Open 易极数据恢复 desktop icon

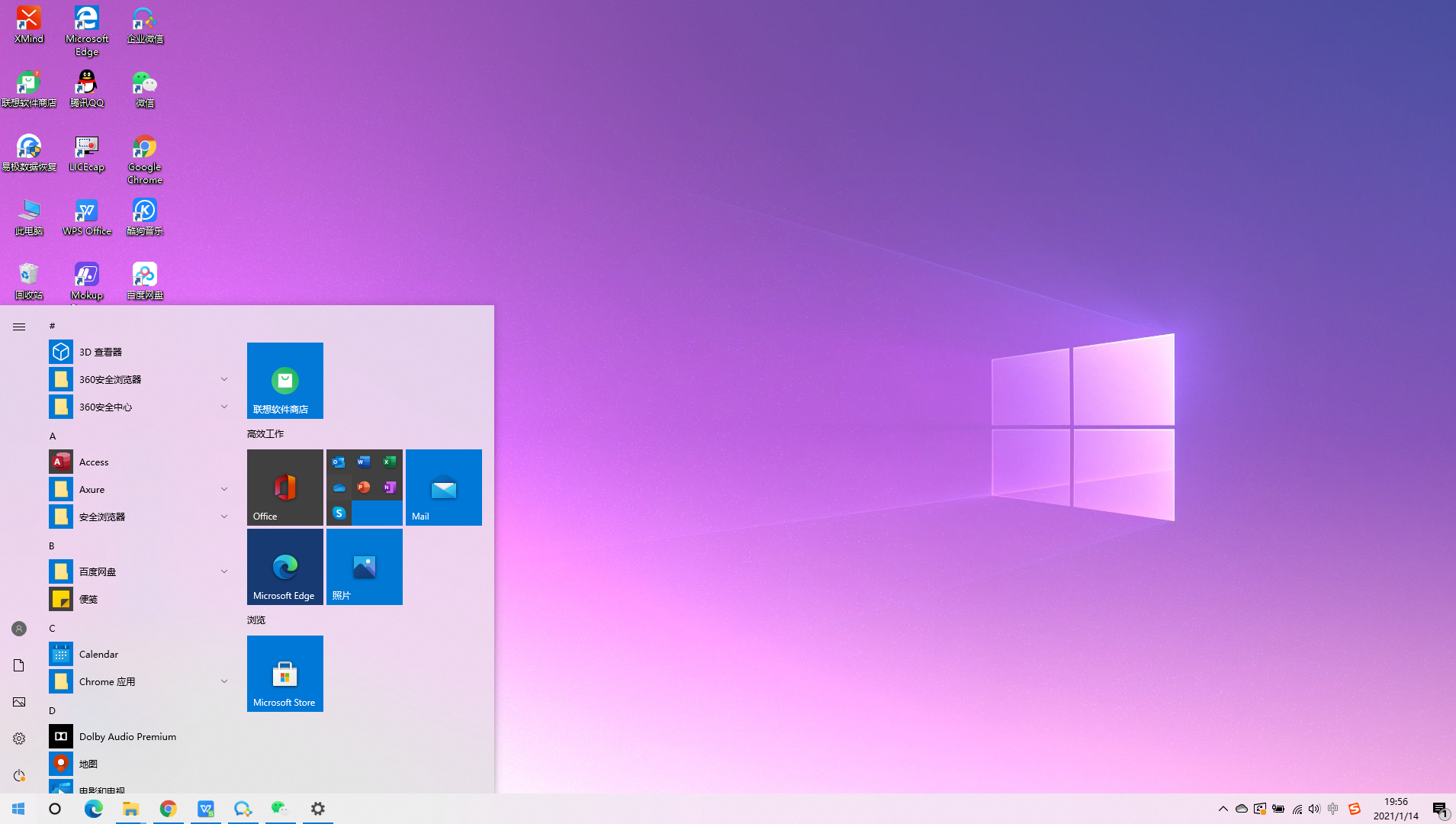tap(29, 153)
